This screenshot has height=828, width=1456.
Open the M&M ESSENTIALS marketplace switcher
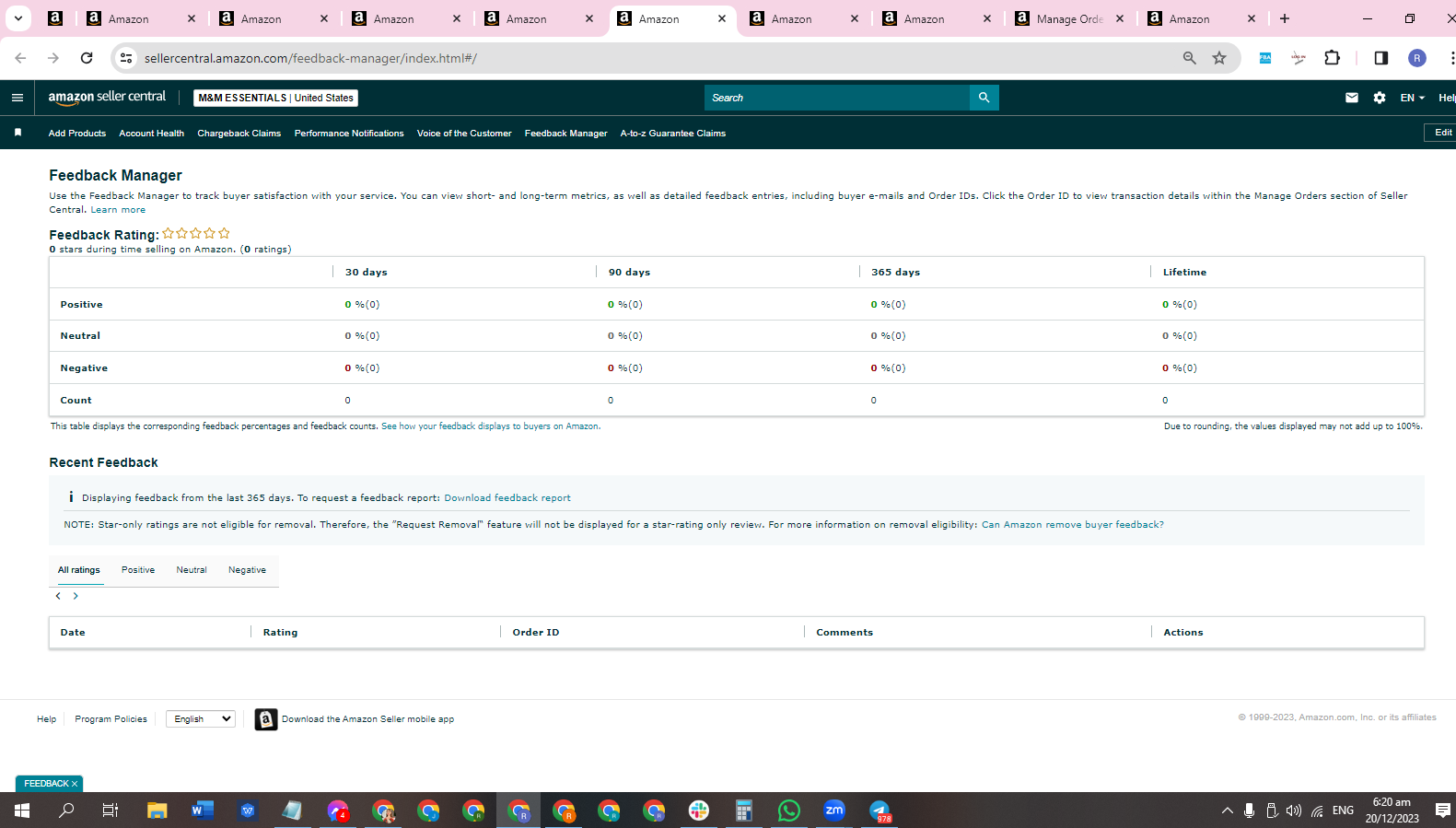(276, 98)
